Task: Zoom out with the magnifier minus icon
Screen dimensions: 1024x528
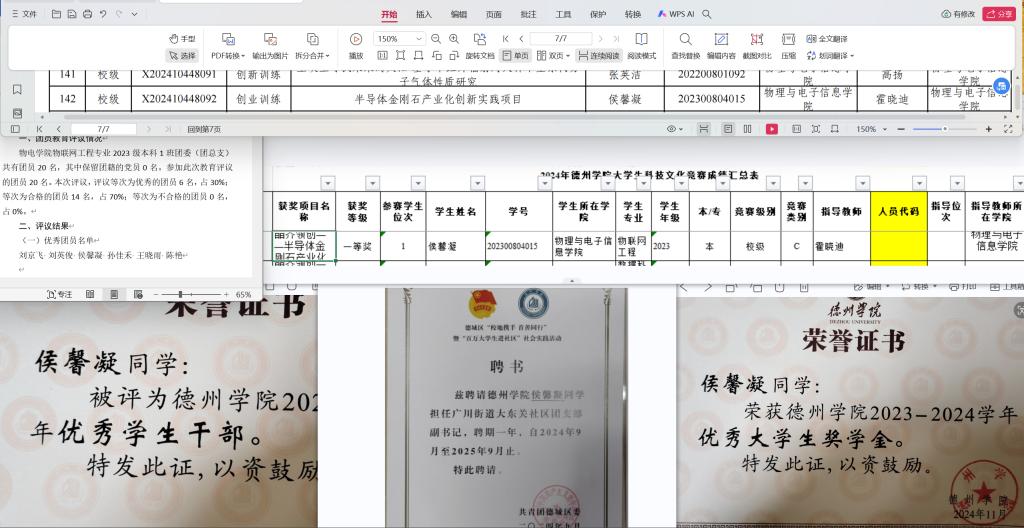Action: (x=436, y=39)
